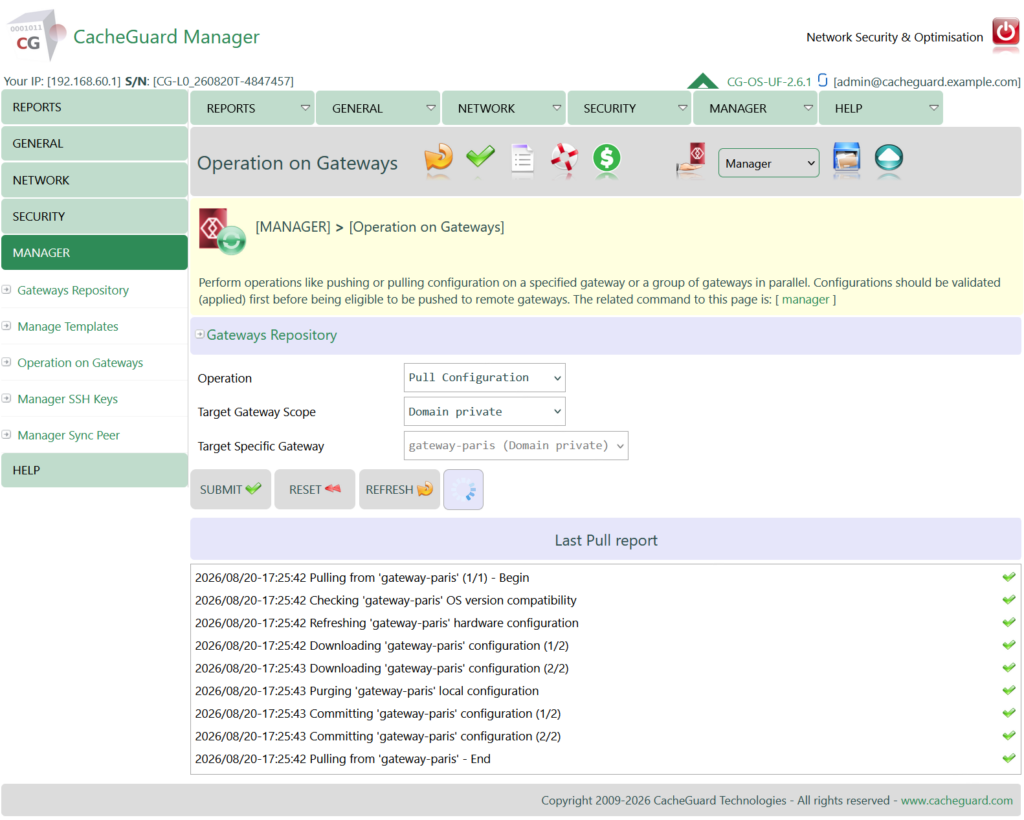Click the checkmark on 'Pulling from gateway-paris End' row
The height and width of the screenshot is (820, 1024).
[1008, 759]
